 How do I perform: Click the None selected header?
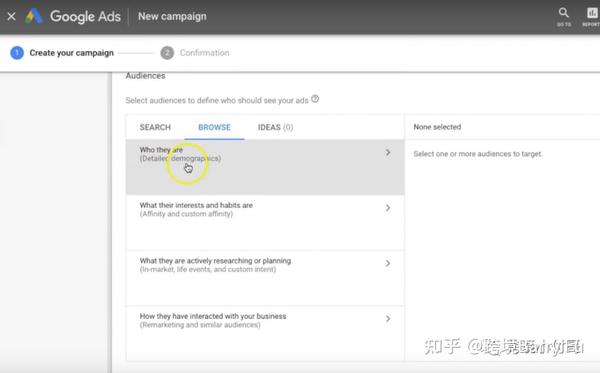pos(437,127)
